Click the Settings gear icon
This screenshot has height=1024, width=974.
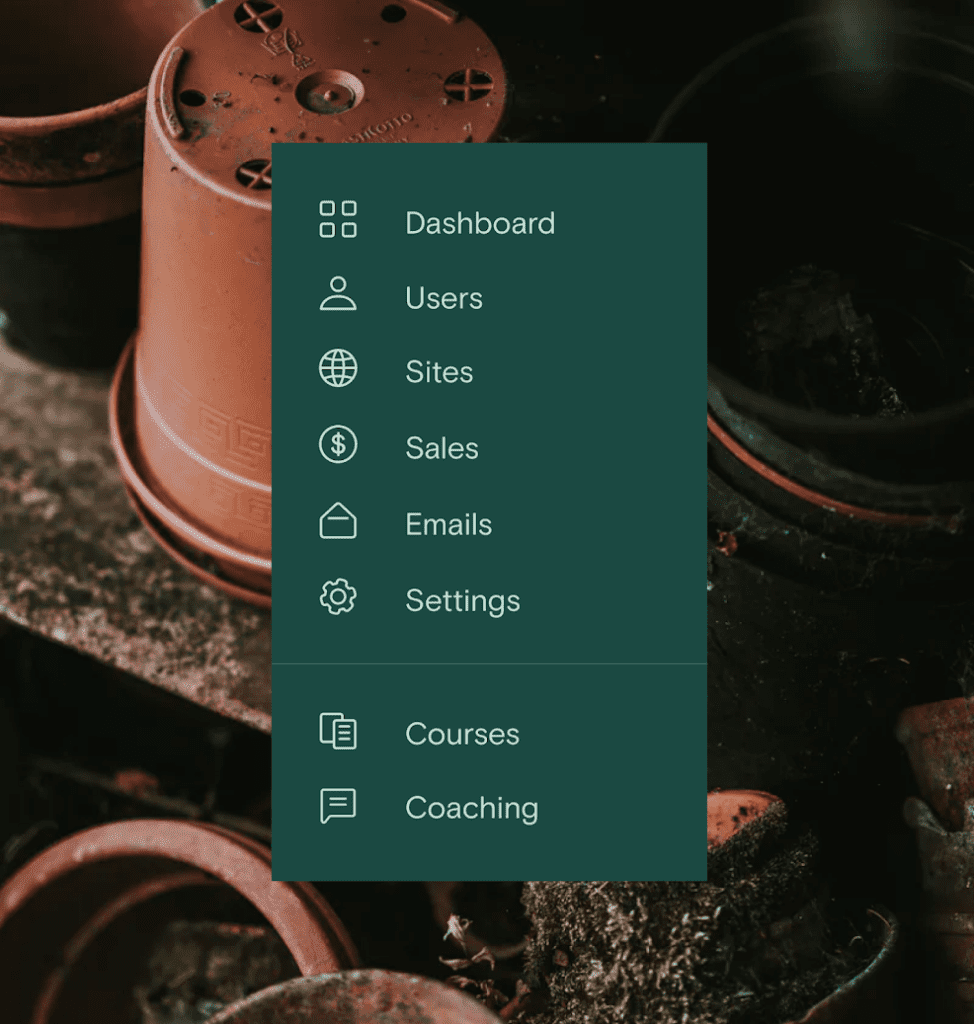(338, 597)
